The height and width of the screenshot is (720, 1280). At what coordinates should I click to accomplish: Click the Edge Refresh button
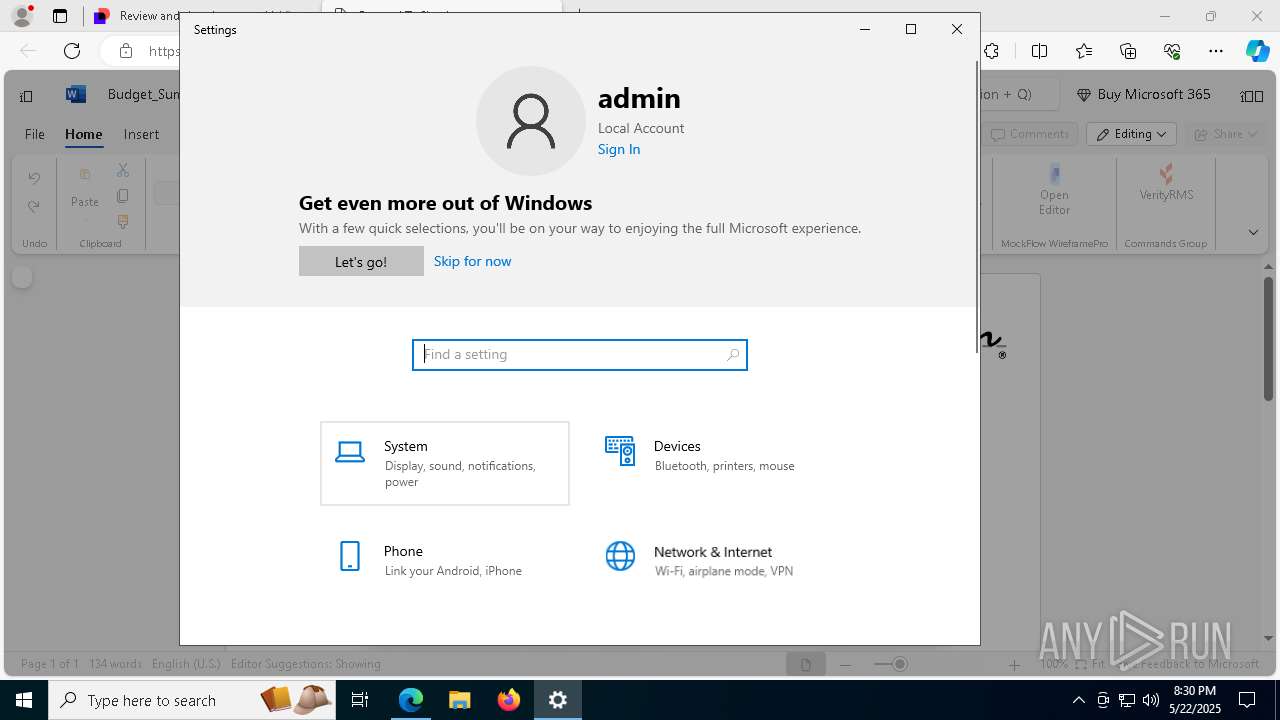point(72,51)
